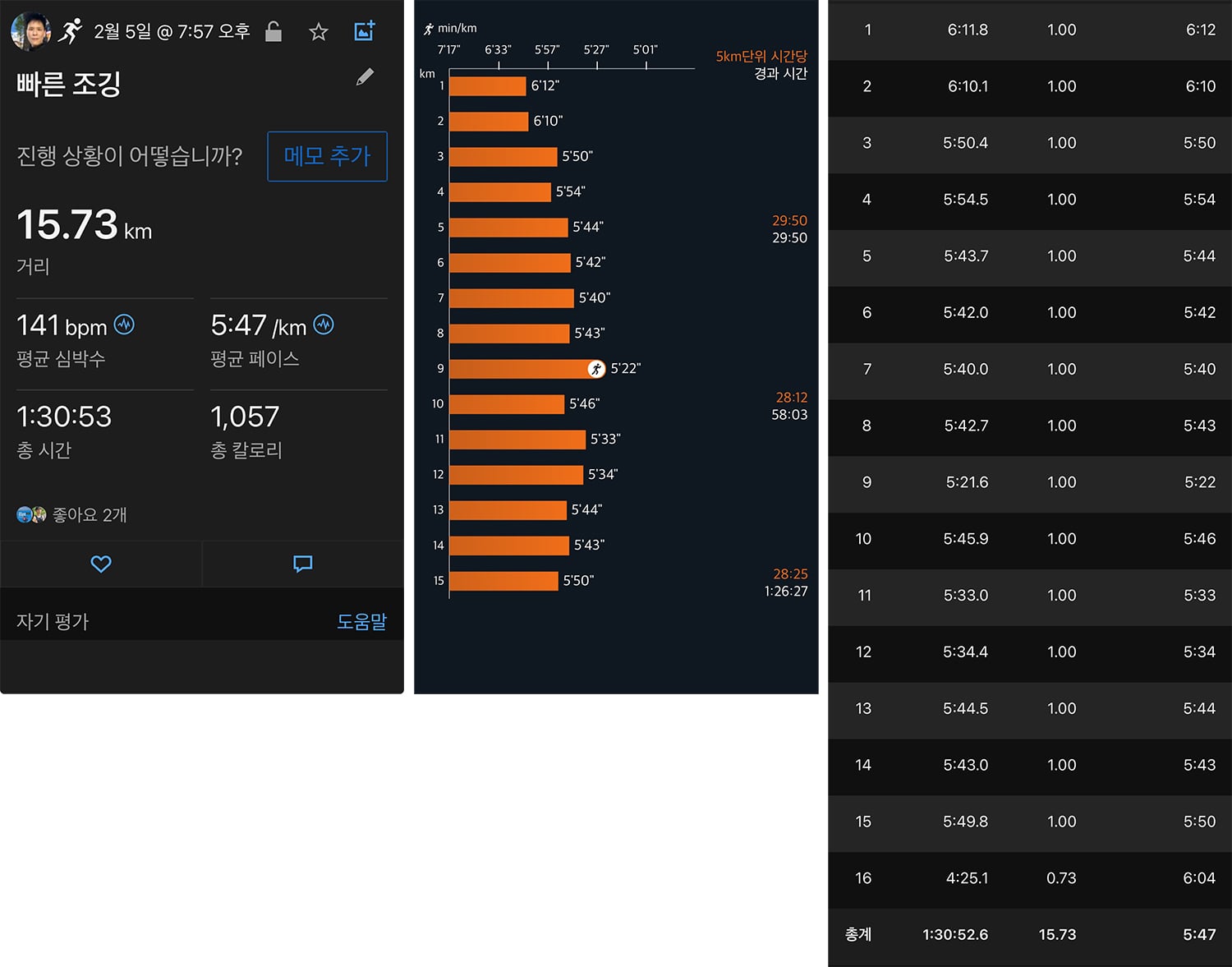
Task: Open comments with speech bubble icon
Action: 303,564
